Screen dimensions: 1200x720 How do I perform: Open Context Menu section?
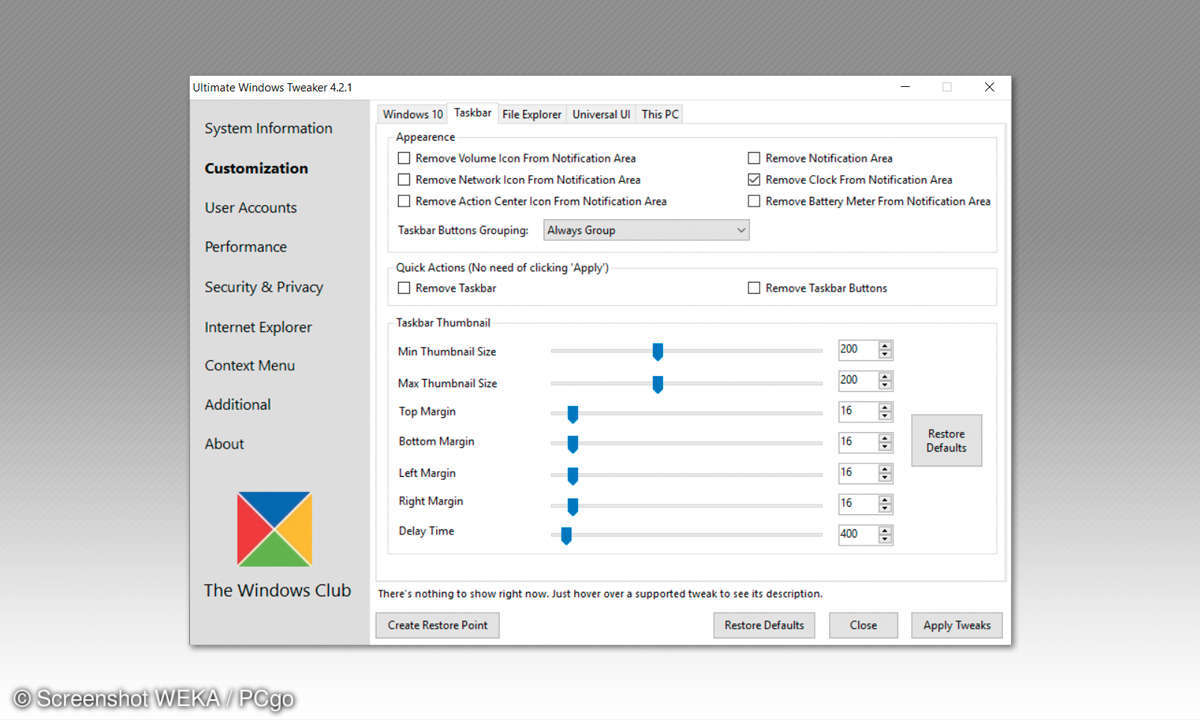coord(250,366)
